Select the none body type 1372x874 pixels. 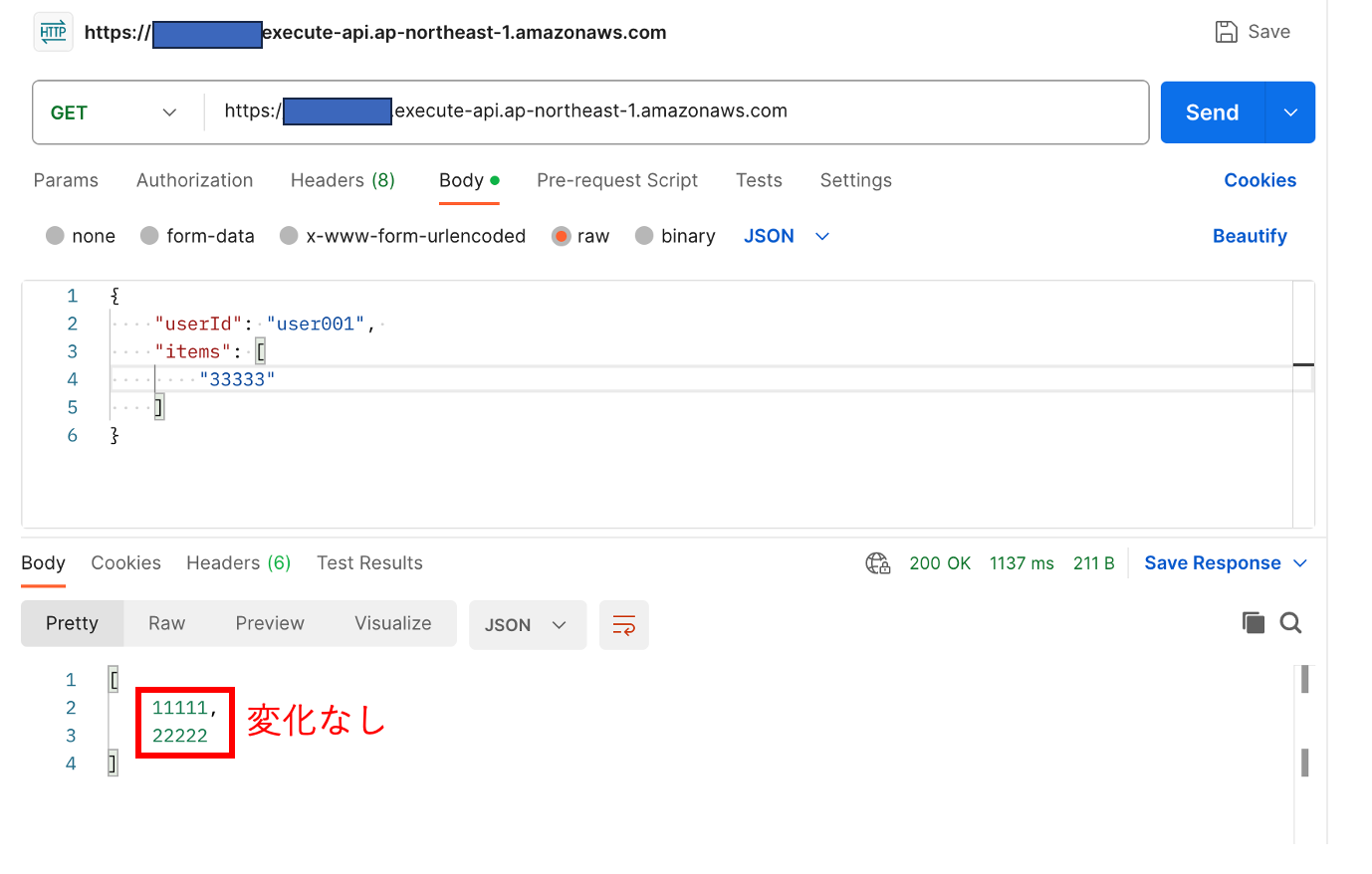tap(56, 236)
